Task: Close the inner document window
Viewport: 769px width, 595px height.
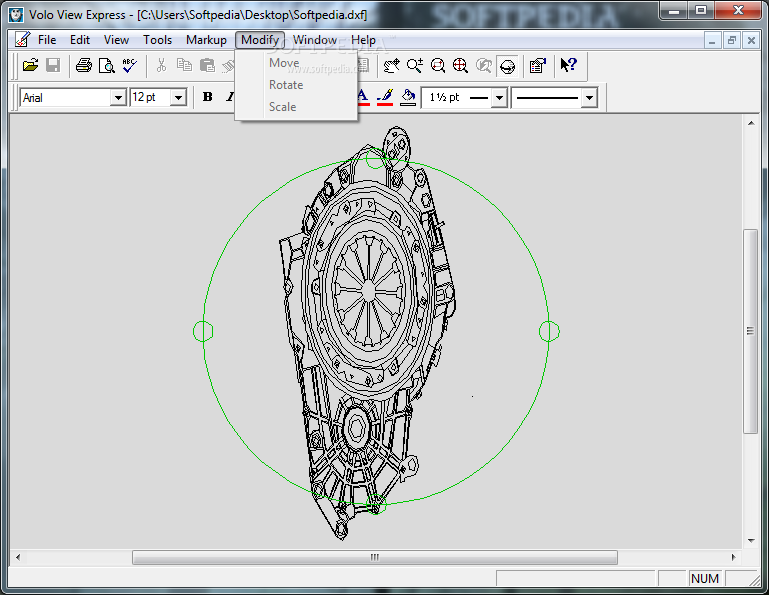Action: [x=751, y=40]
